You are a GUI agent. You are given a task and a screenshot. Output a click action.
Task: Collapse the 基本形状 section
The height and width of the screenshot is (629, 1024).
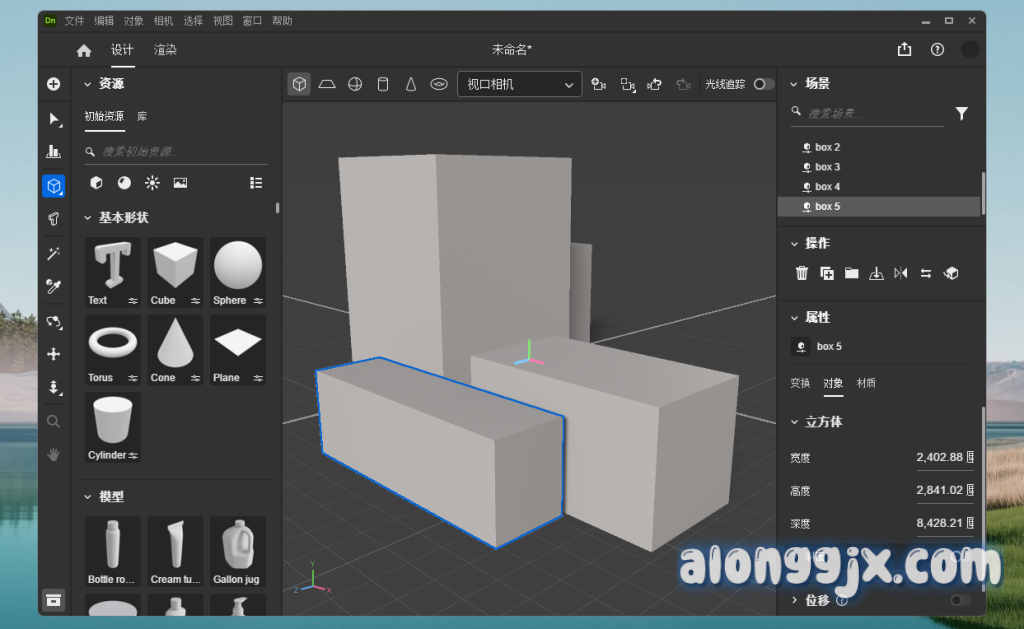[x=88, y=217]
